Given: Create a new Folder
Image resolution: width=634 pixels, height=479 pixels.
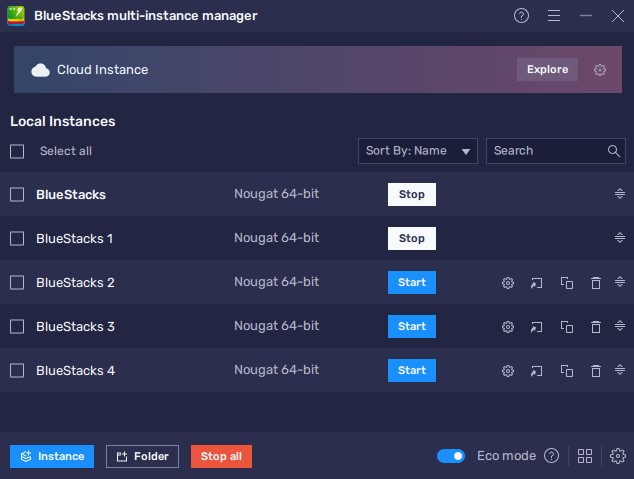Looking at the screenshot, I should tap(142, 456).
